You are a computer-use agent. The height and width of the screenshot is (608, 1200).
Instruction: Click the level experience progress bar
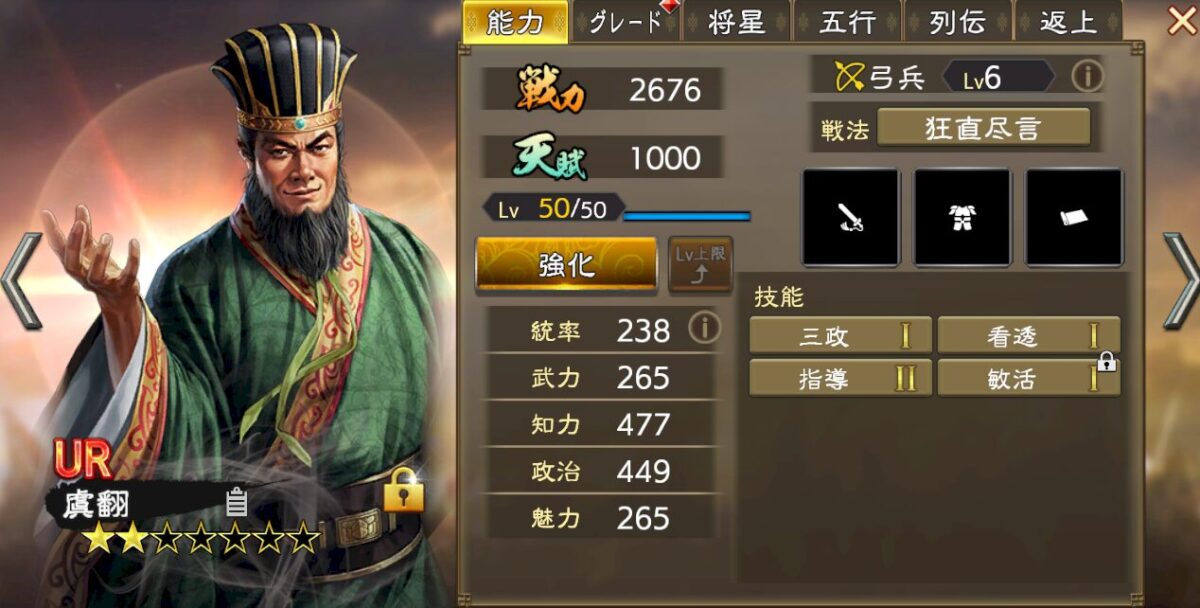click(687, 215)
